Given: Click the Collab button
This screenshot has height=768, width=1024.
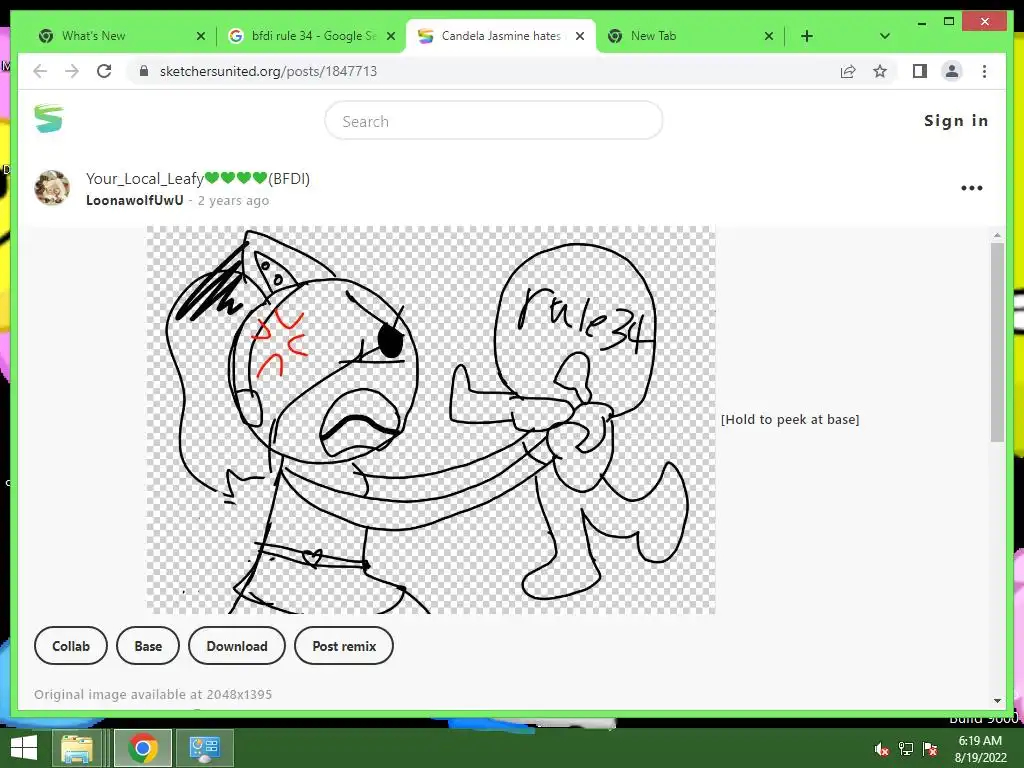Looking at the screenshot, I should click(x=71, y=646).
